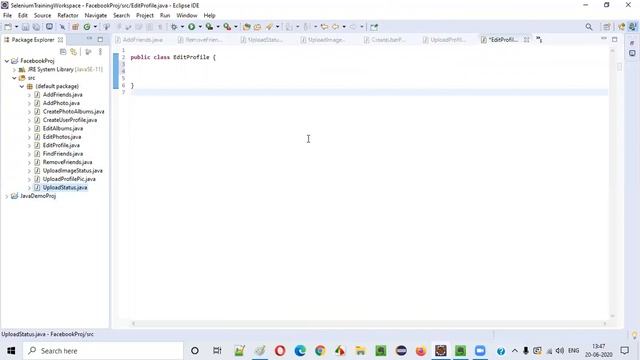Maximize the Package Explorer view
The image size is (640, 360).
[x=100, y=40]
